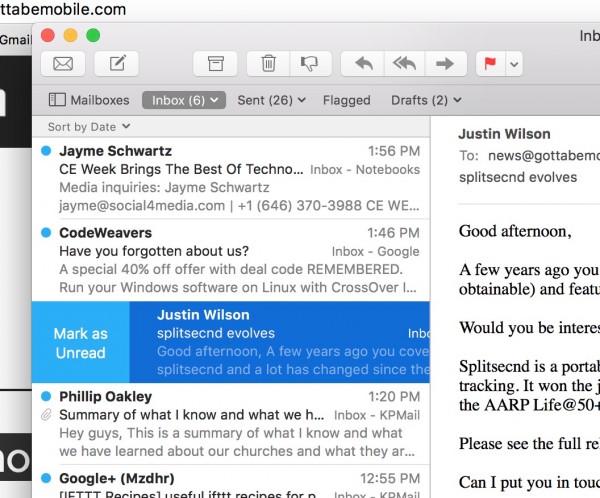
Task: Select the Gmail tab in browser window
Action: coord(15,39)
